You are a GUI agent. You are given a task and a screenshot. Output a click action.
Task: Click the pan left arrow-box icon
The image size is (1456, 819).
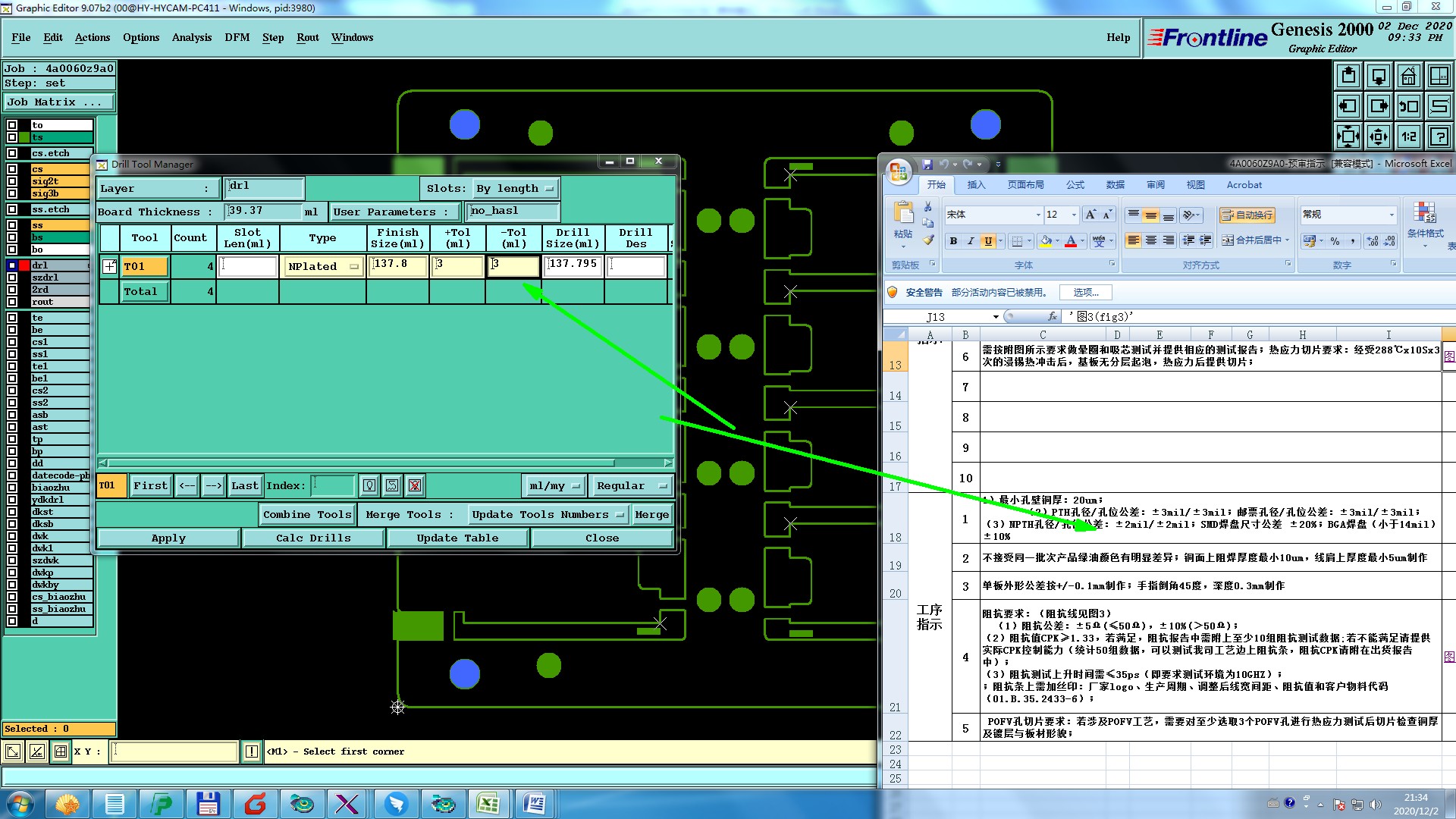[x=1348, y=106]
